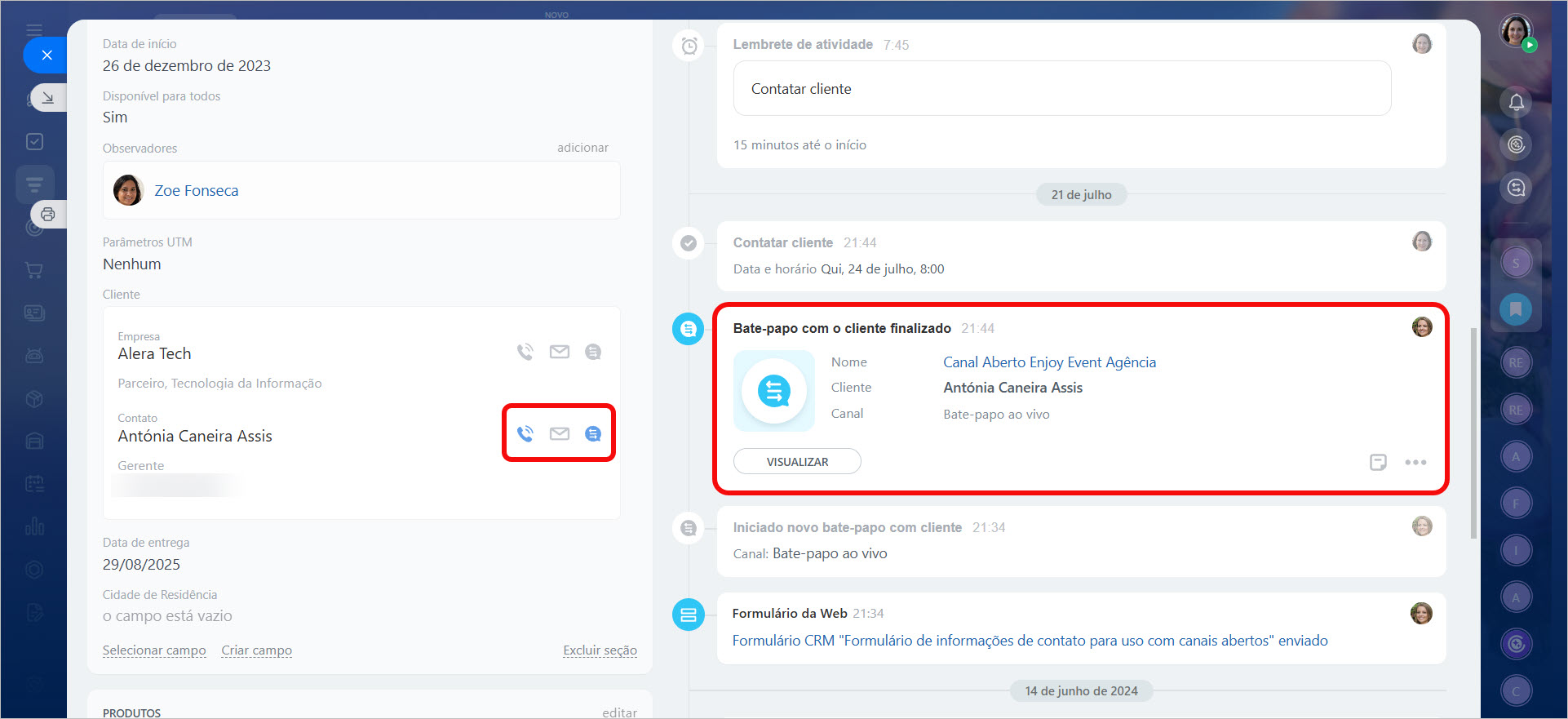Click the collapse arrow icon beside the panel
This screenshot has width=1568, height=719.
pyautogui.click(x=48, y=98)
